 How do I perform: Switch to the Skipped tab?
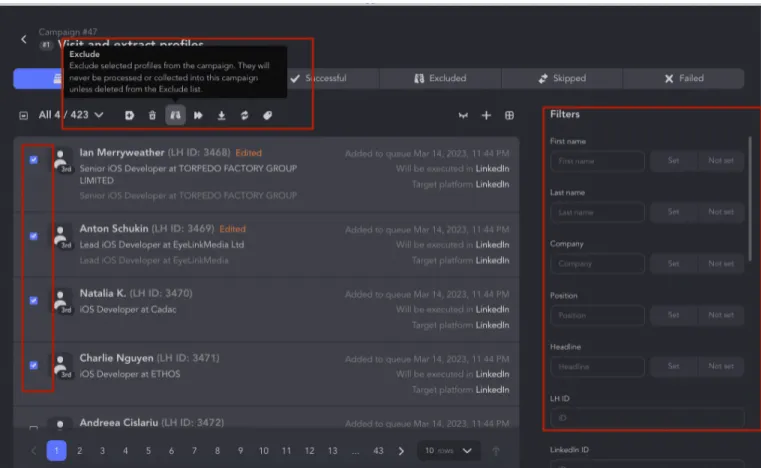click(562, 78)
